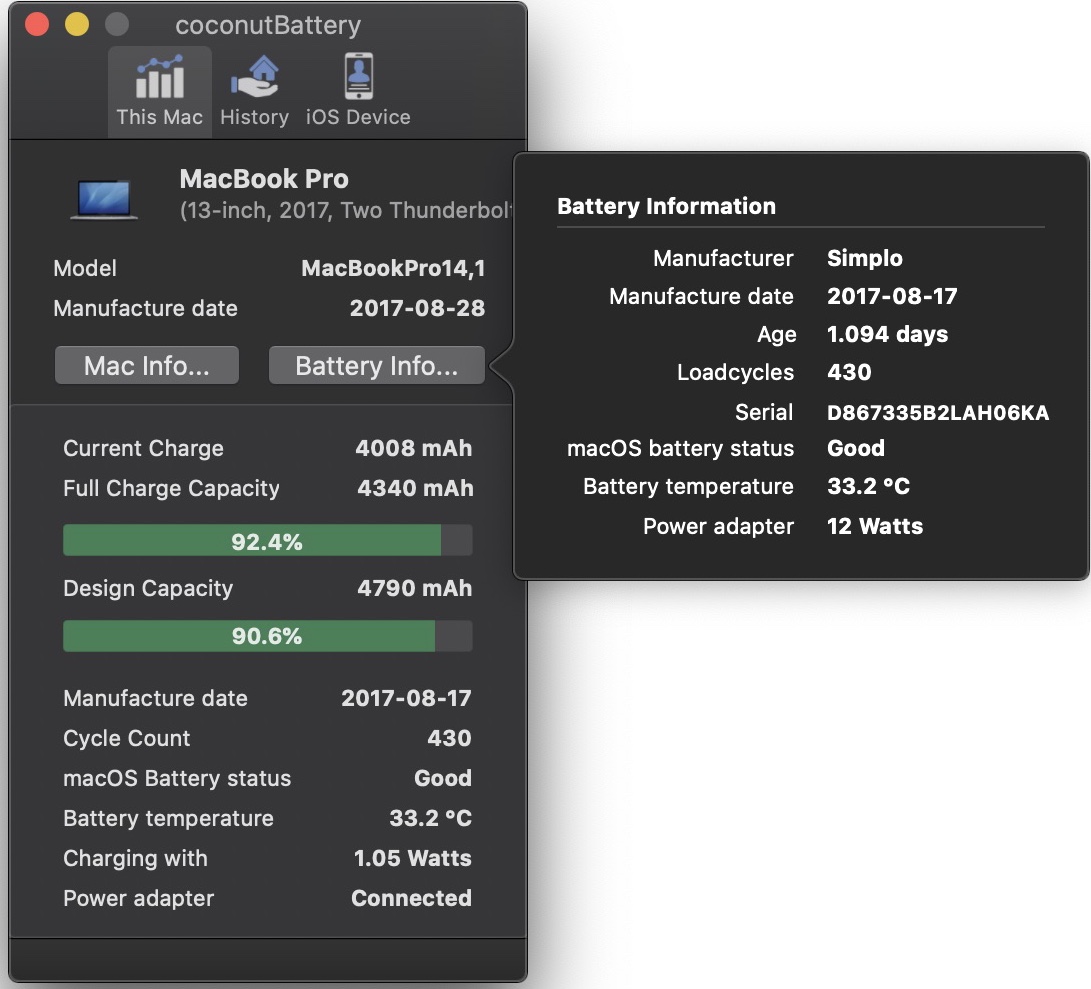Click the MacBook Pro laptop image

pyautogui.click(x=103, y=197)
